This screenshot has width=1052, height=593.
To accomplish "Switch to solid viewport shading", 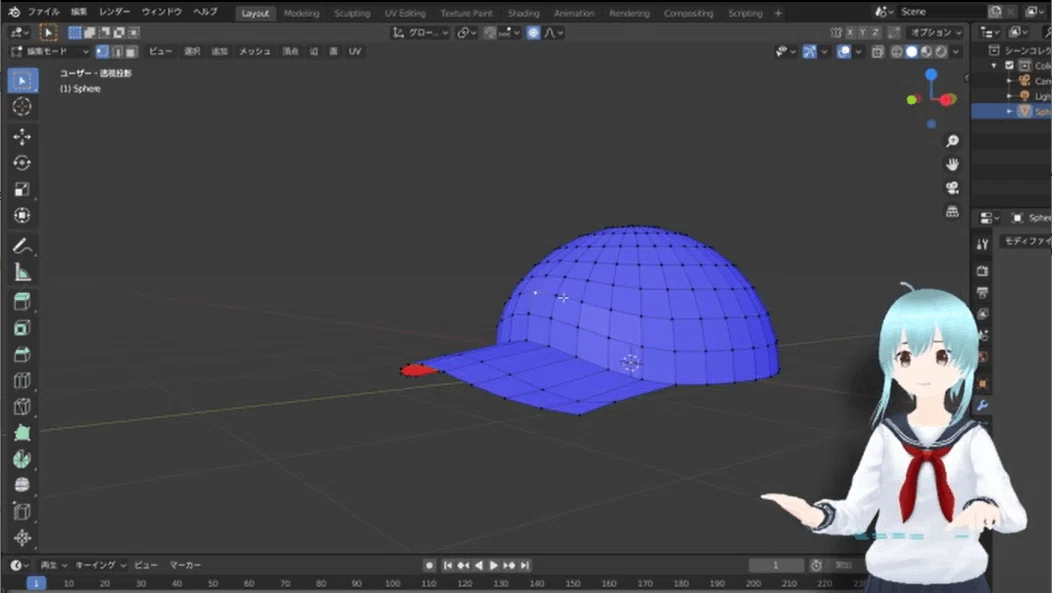I will tap(911, 52).
